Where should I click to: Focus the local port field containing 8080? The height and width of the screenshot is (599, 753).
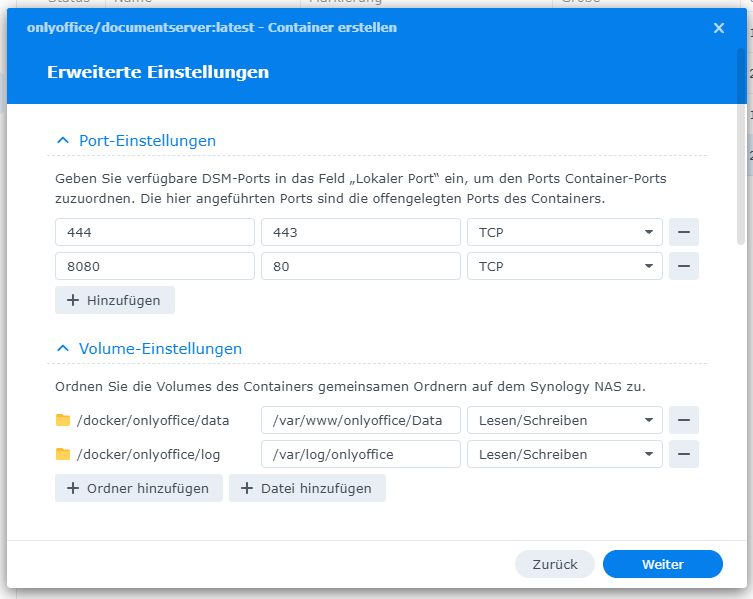pos(155,266)
